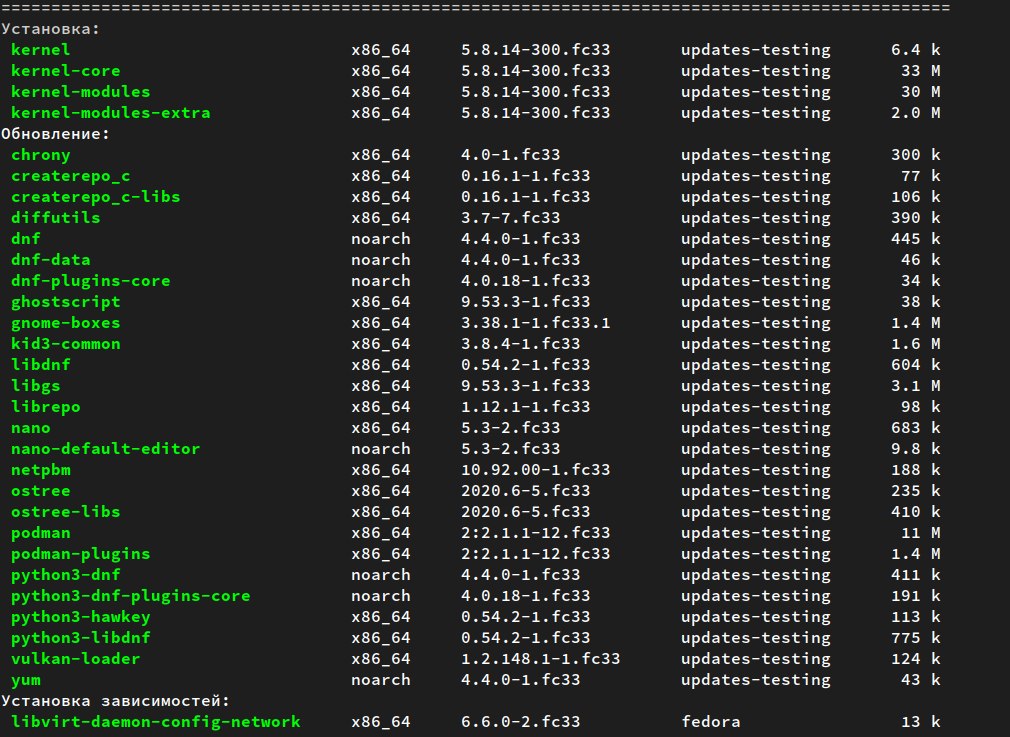The image size is (1010, 737).
Task: Click the ghostscript package name
Action: point(66,302)
